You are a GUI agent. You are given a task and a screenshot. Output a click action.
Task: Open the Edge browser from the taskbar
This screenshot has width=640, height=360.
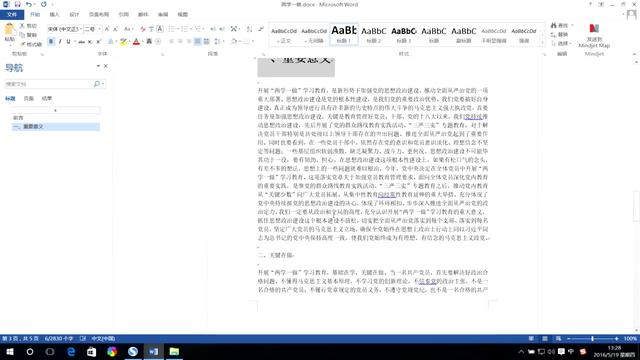(x=71, y=351)
